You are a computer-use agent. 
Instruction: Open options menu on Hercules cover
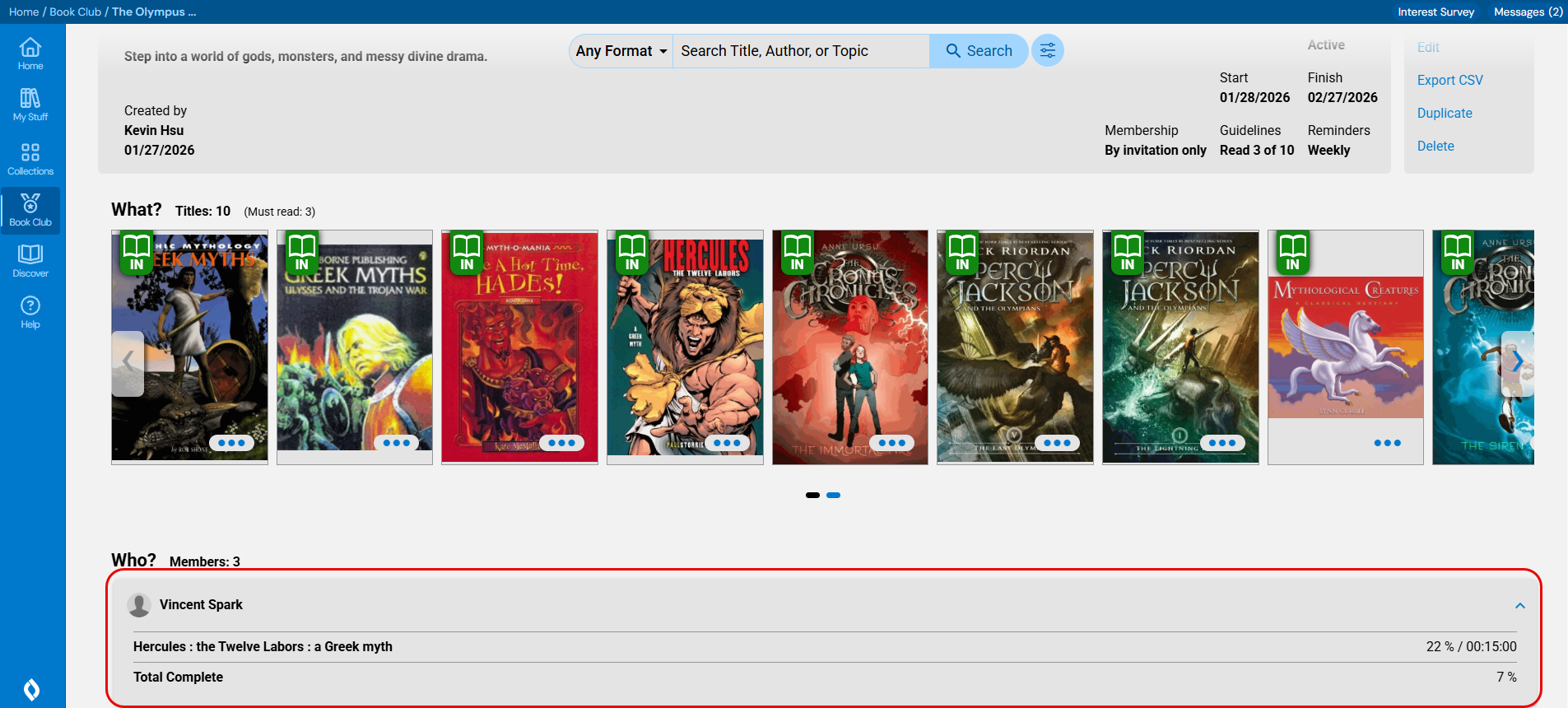727,443
